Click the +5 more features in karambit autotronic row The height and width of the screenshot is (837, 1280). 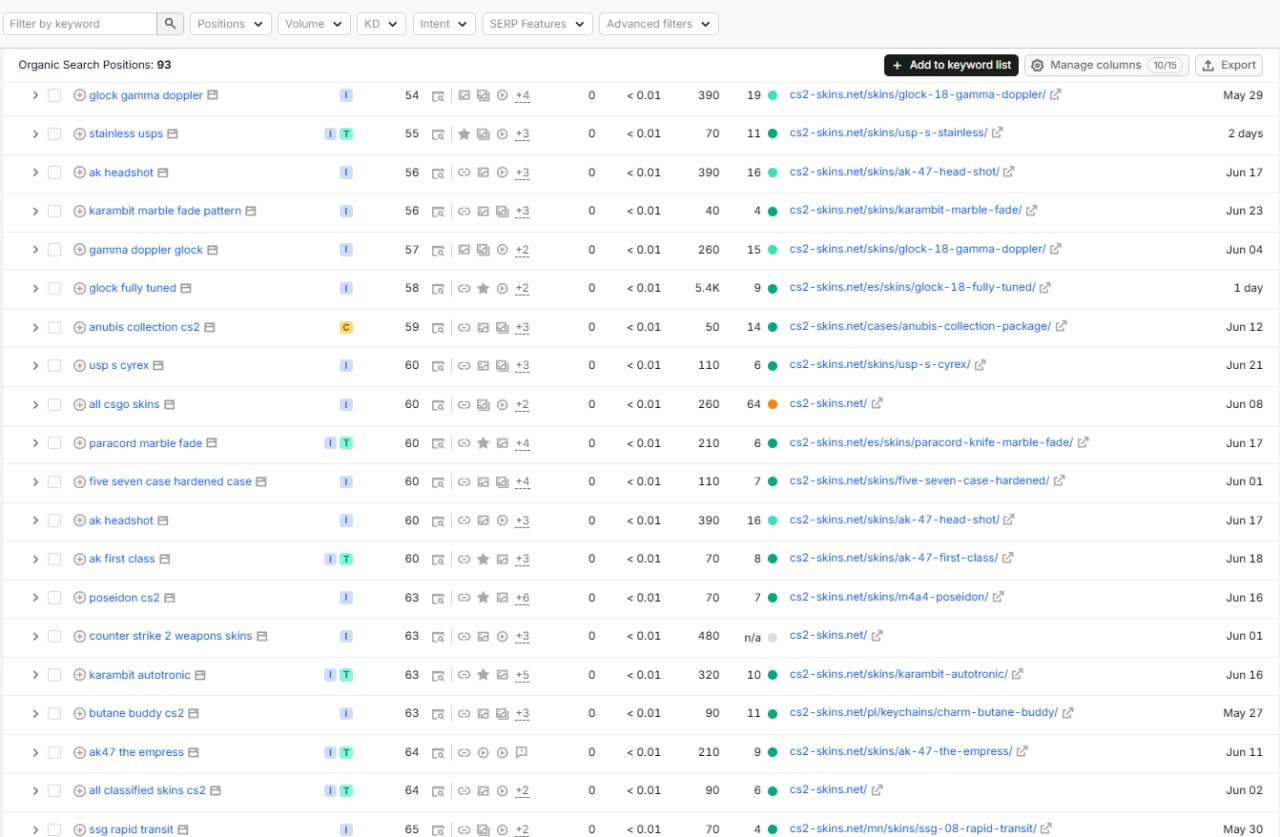(522, 675)
